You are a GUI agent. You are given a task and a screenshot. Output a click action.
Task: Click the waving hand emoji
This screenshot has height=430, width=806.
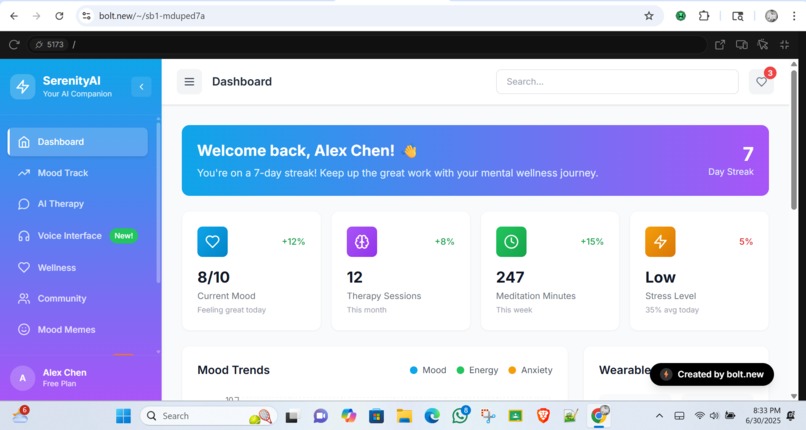click(410, 151)
